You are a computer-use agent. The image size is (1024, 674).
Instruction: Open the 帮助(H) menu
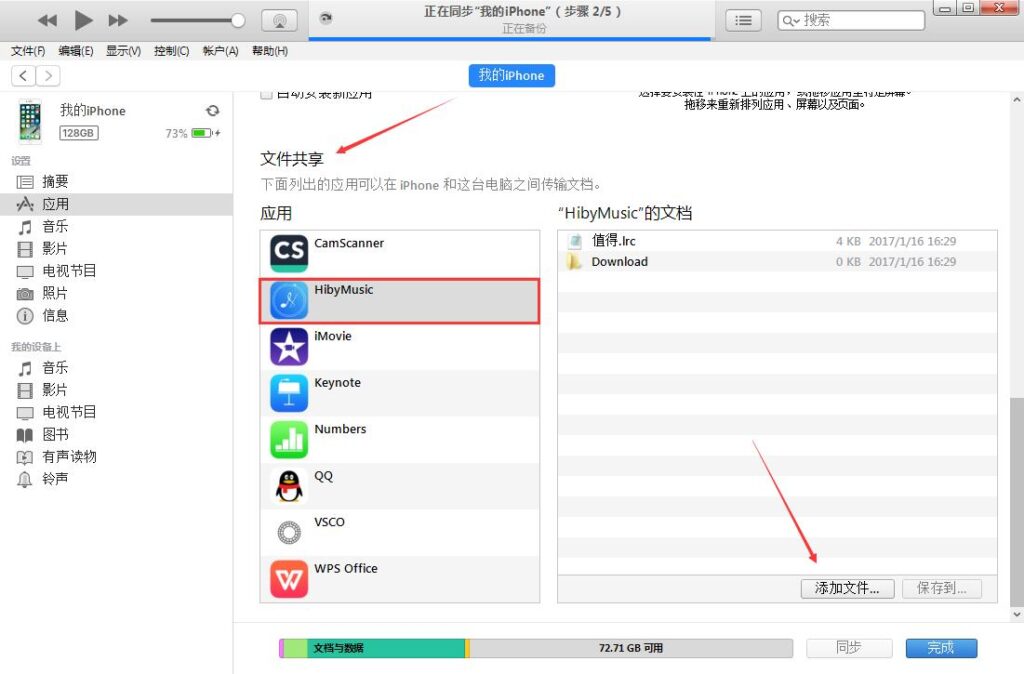pyautogui.click(x=270, y=51)
